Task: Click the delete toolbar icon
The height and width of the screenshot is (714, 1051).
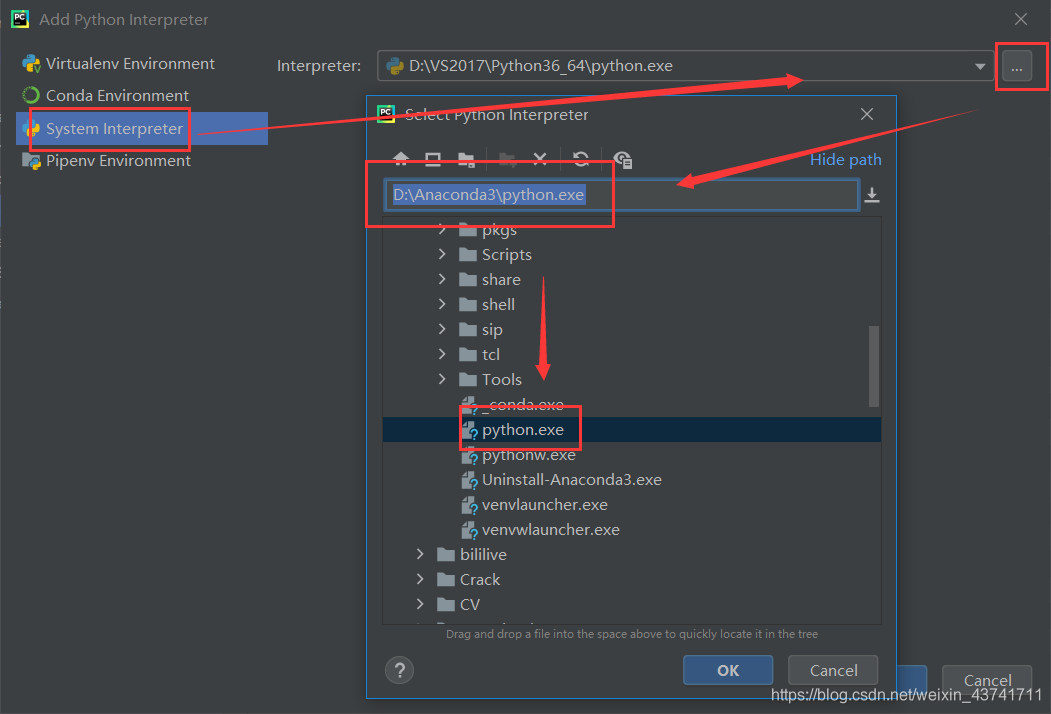Action: tap(540, 159)
